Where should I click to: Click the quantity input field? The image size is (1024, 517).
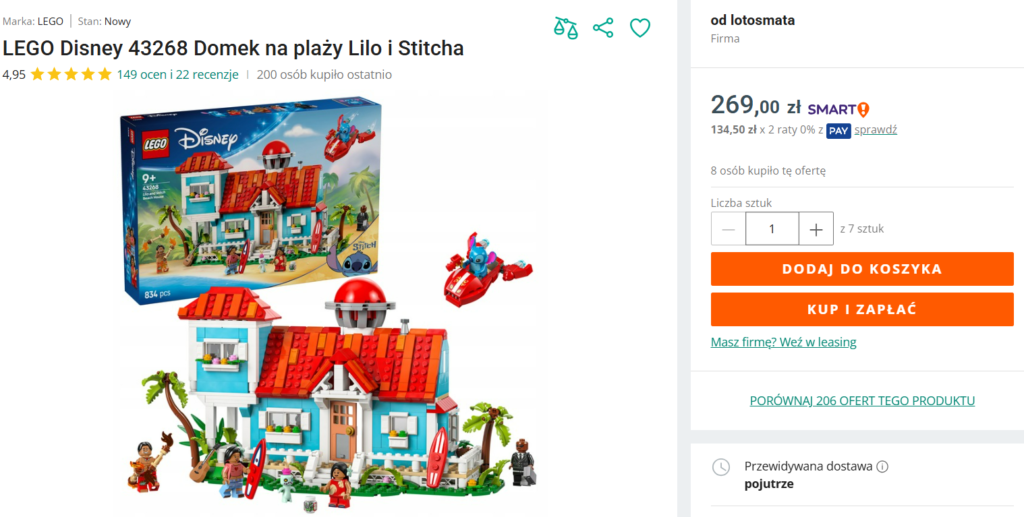click(x=772, y=229)
